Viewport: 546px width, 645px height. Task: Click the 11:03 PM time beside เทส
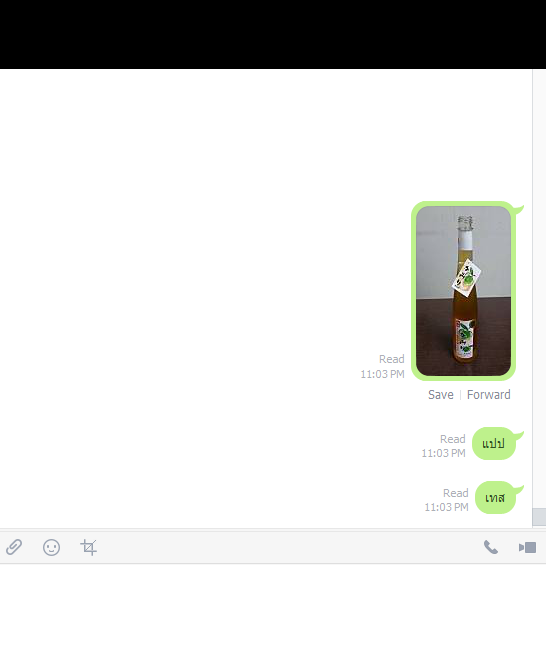[x=446, y=507]
